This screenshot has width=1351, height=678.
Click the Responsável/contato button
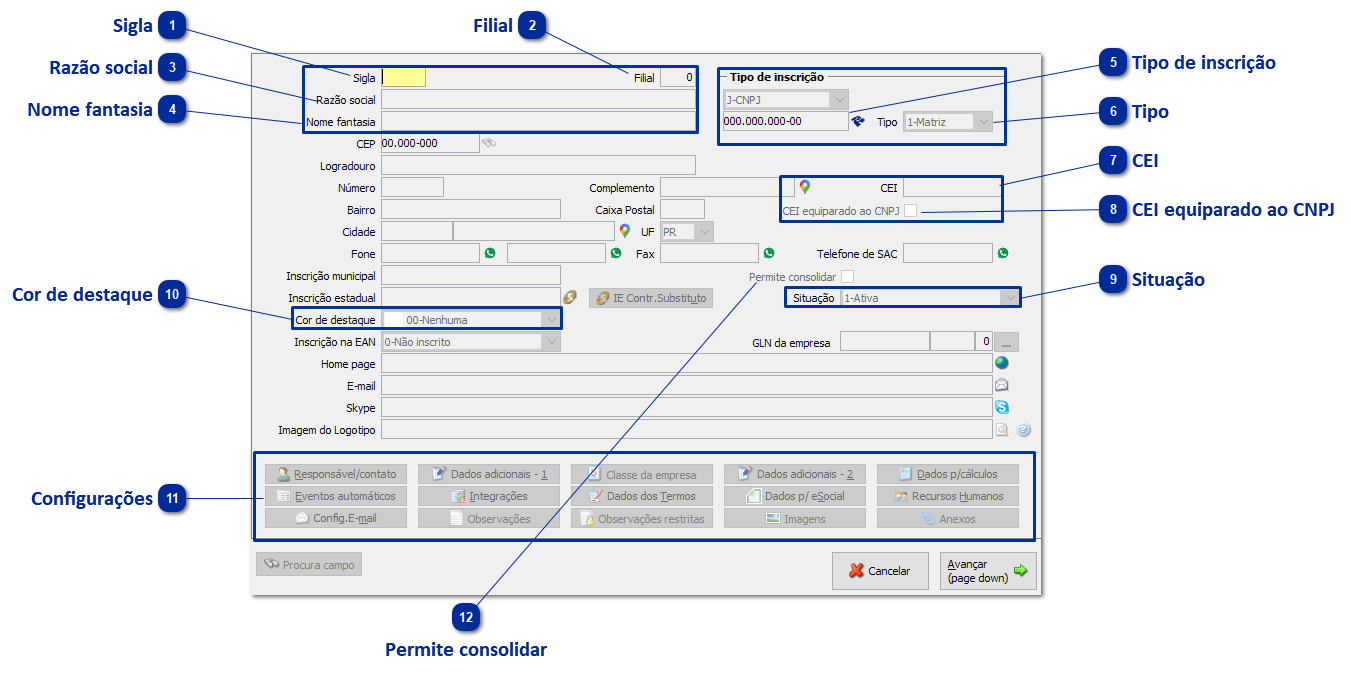tap(336, 474)
